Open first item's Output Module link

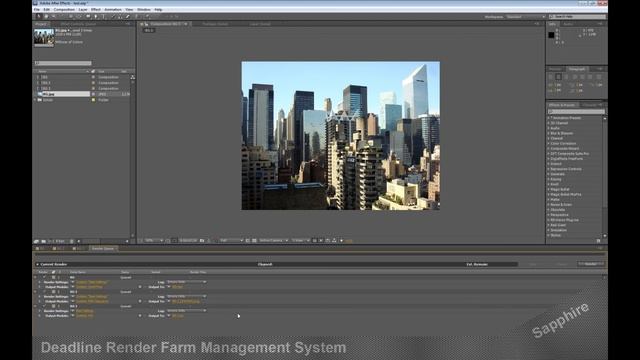click(x=89, y=287)
